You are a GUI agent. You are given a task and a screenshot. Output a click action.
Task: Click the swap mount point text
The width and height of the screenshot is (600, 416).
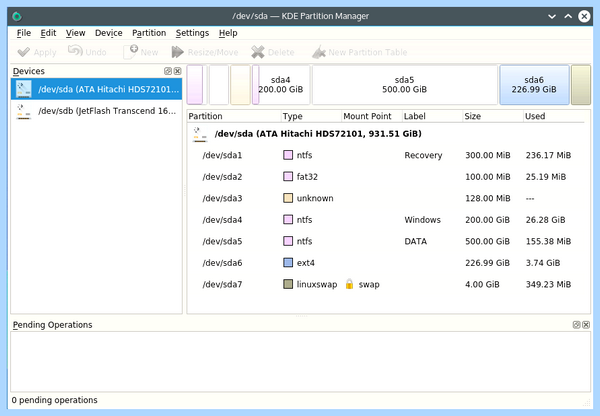[x=369, y=284]
